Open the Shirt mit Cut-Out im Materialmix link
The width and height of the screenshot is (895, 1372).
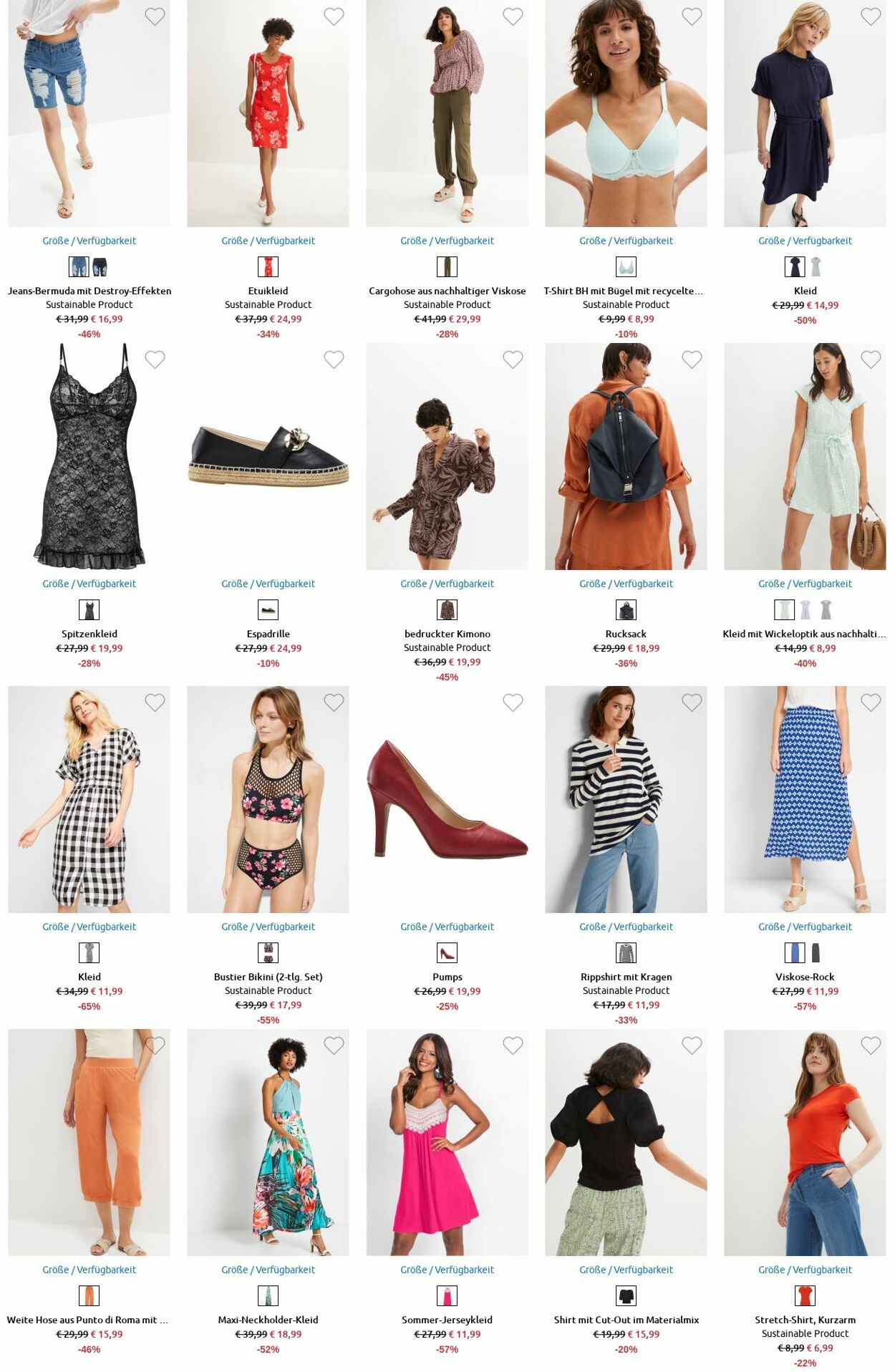(x=626, y=1320)
